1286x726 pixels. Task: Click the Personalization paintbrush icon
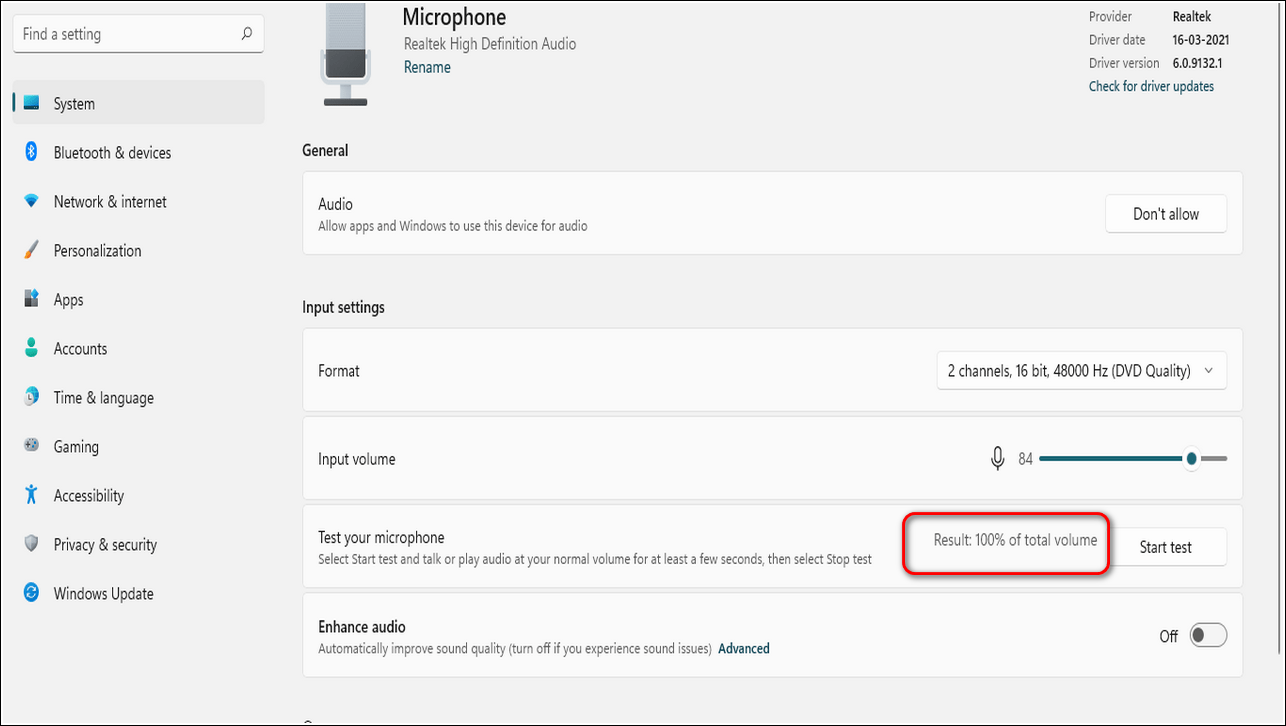[32, 250]
